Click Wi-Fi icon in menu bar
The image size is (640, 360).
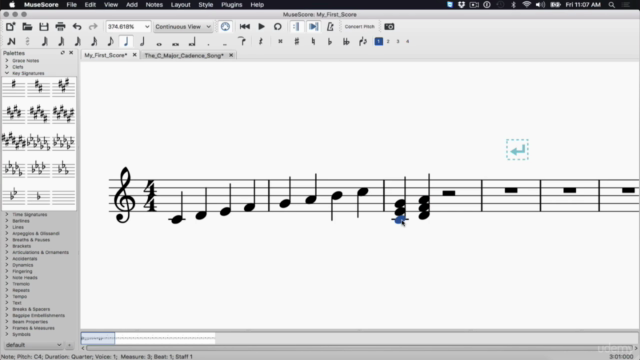click(x=527, y=4)
